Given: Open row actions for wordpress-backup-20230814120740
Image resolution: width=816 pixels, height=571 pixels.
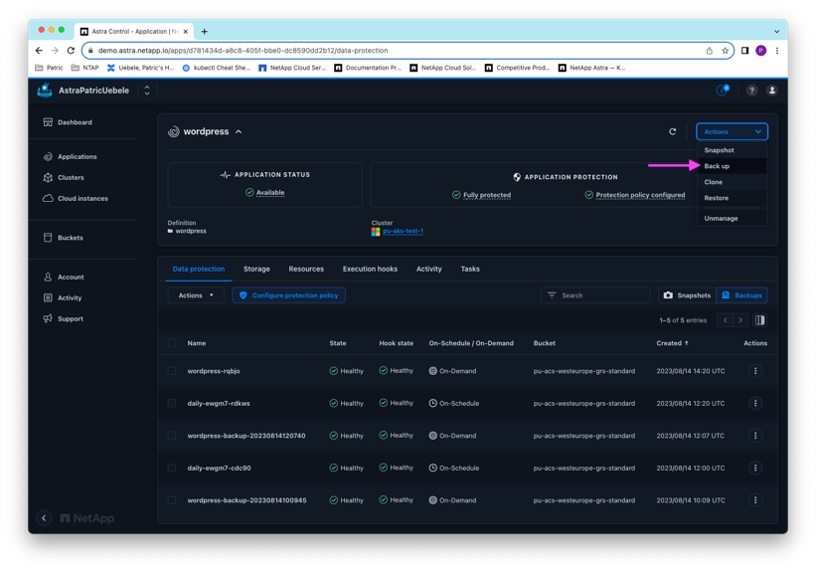Looking at the screenshot, I should click(755, 436).
